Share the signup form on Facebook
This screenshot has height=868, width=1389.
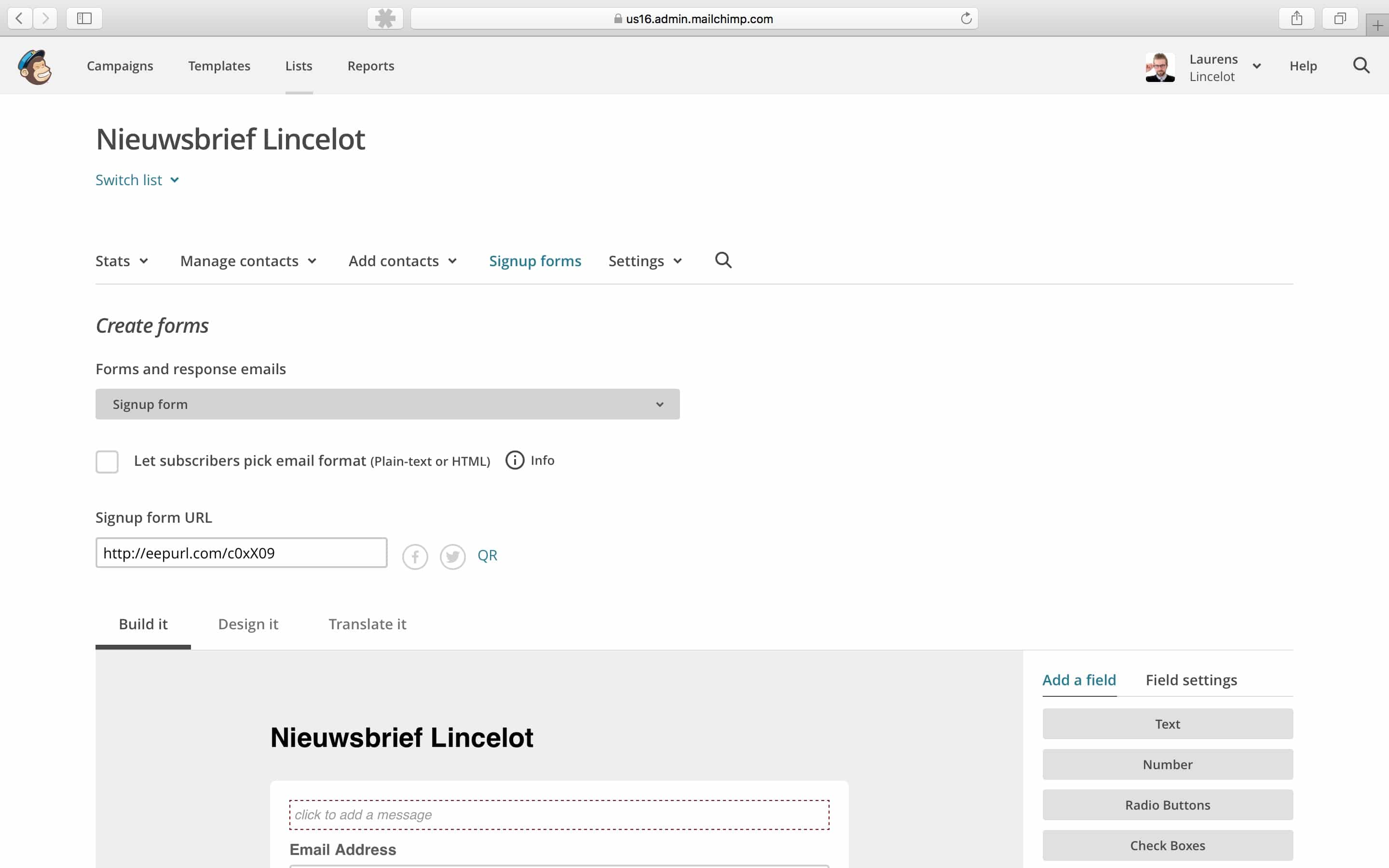click(415, 556)
